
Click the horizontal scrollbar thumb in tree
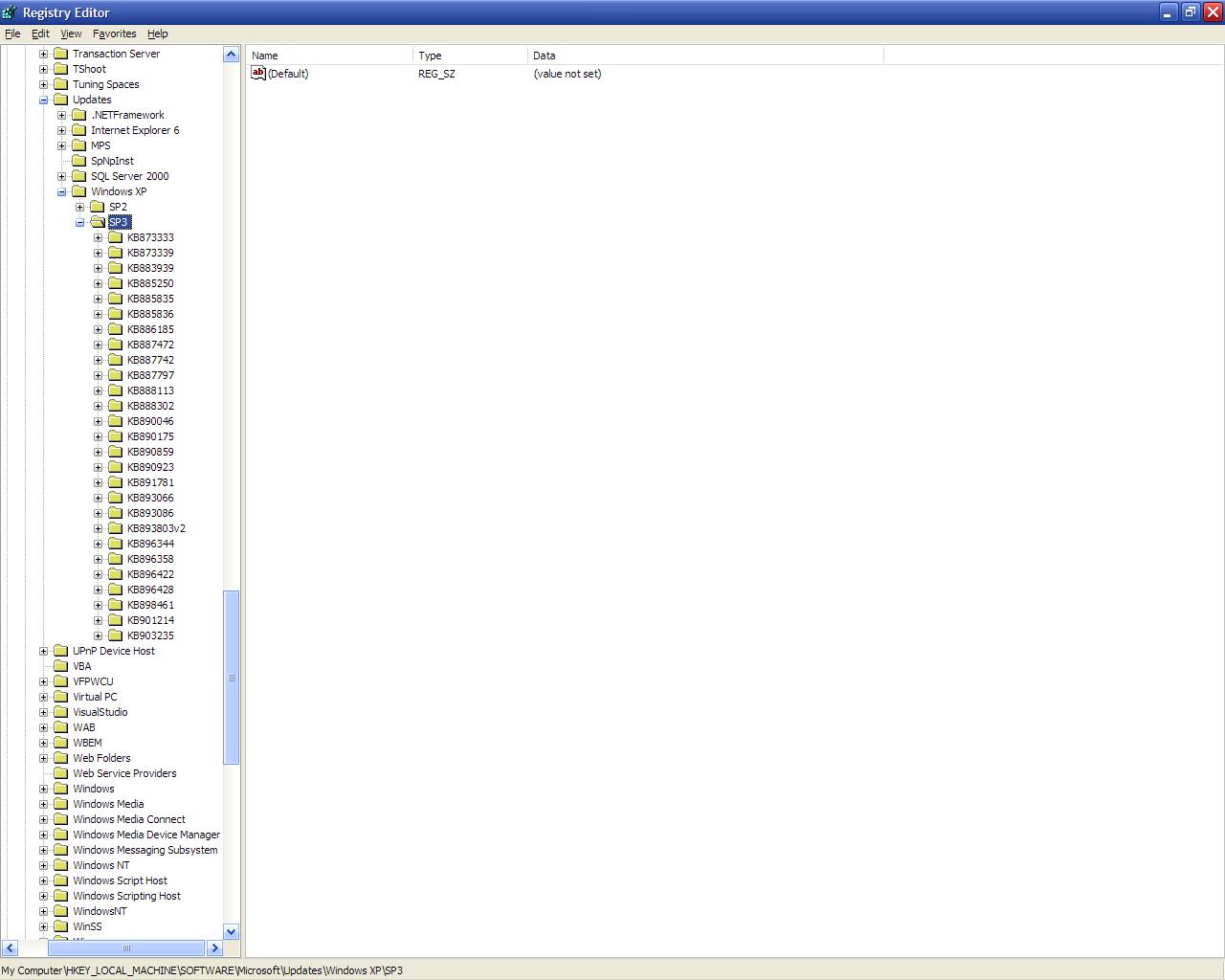126,948
